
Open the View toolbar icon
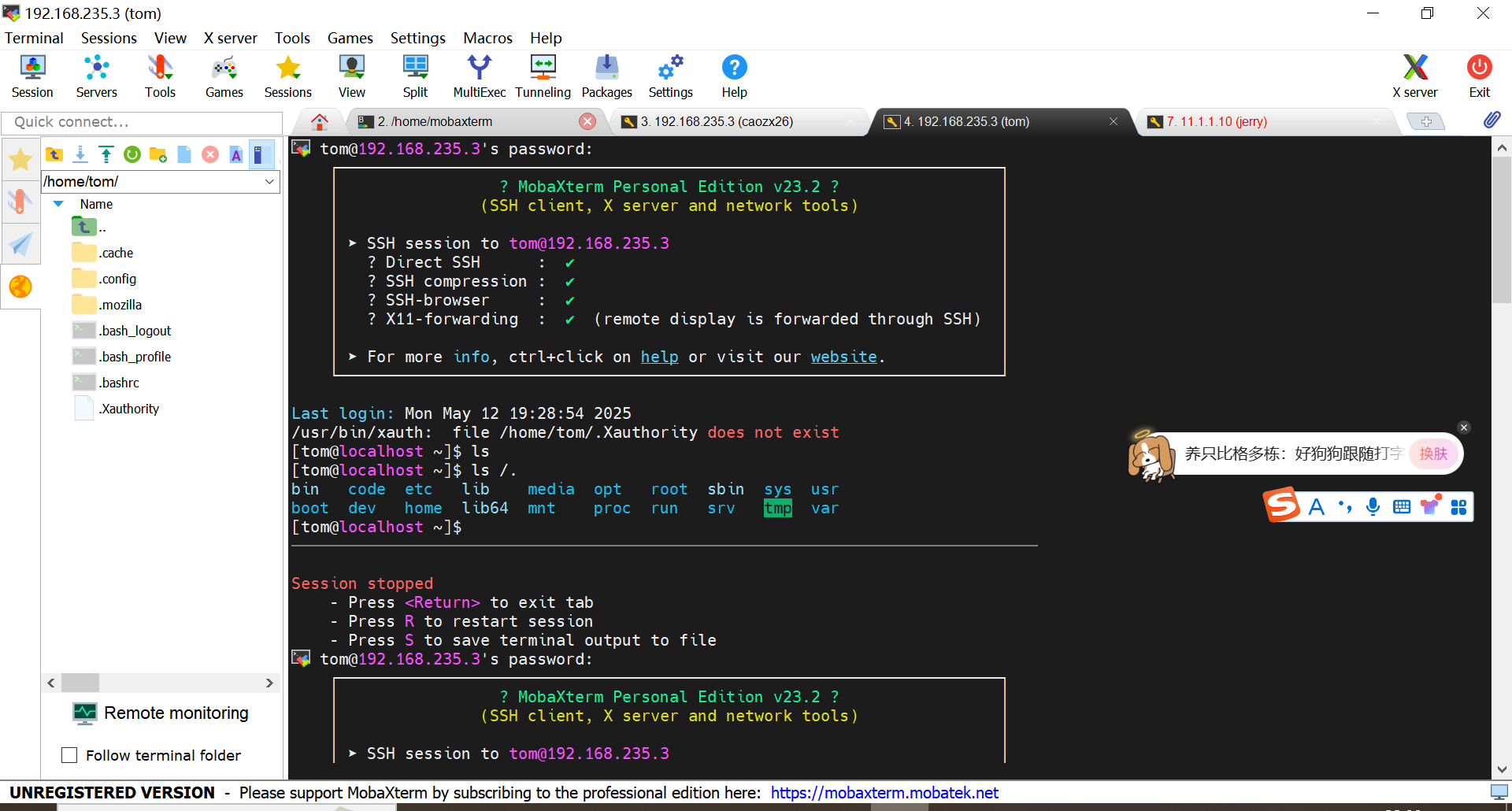pyautogui.click(x=352, y=76)
